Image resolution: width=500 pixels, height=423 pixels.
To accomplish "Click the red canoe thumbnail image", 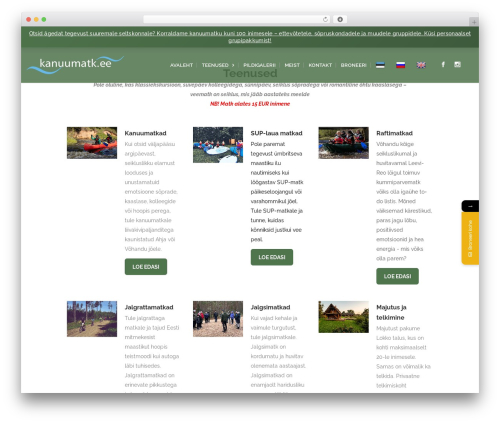I will [x=92, y=143].
